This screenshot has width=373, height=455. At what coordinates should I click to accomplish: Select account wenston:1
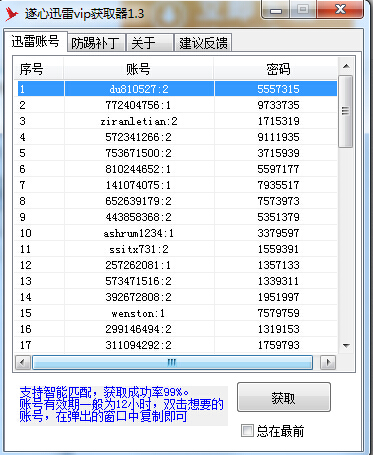138,313
